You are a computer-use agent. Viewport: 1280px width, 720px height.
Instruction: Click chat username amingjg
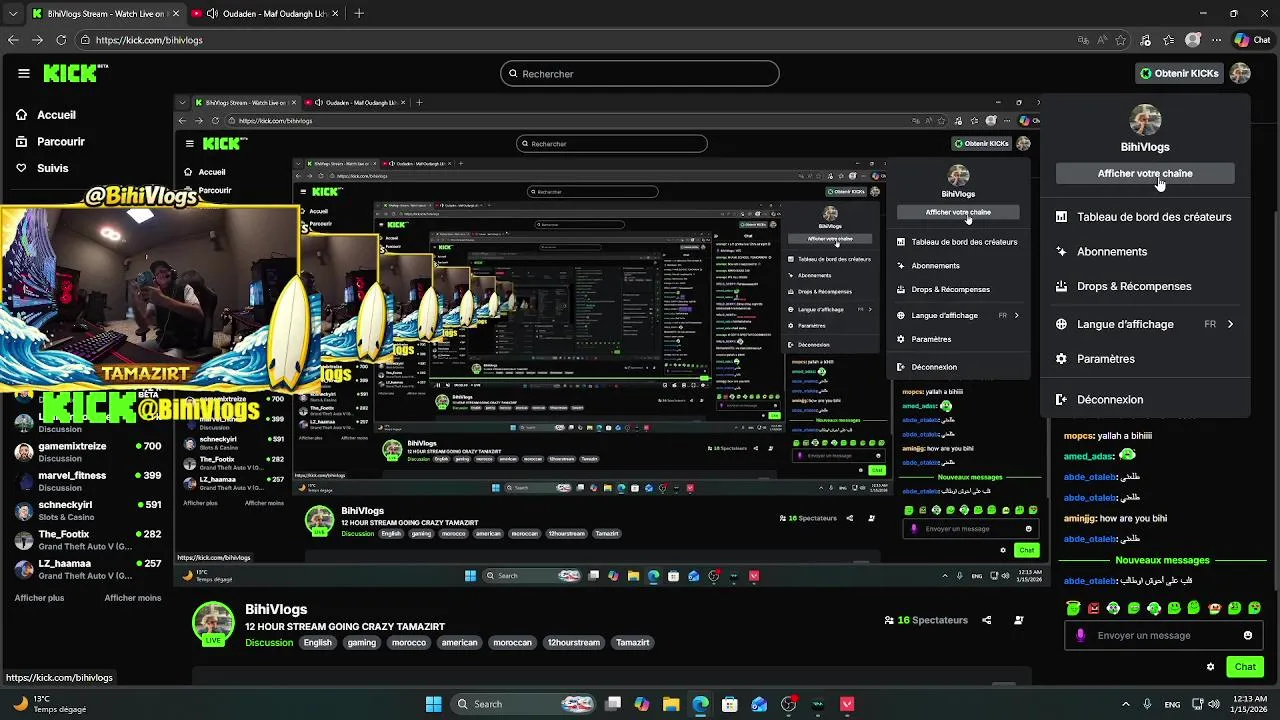tap(1080, 518)
